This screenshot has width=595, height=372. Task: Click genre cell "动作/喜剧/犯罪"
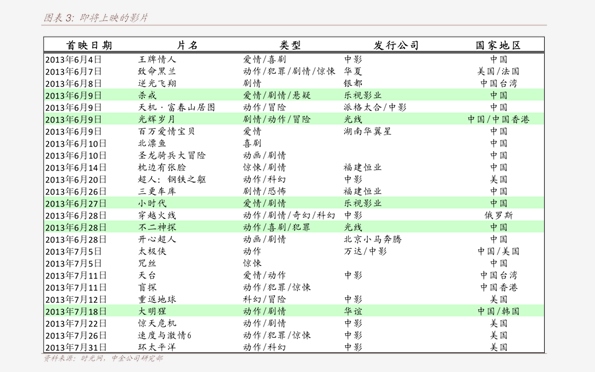pyautogui.click(x=277, y=227)
